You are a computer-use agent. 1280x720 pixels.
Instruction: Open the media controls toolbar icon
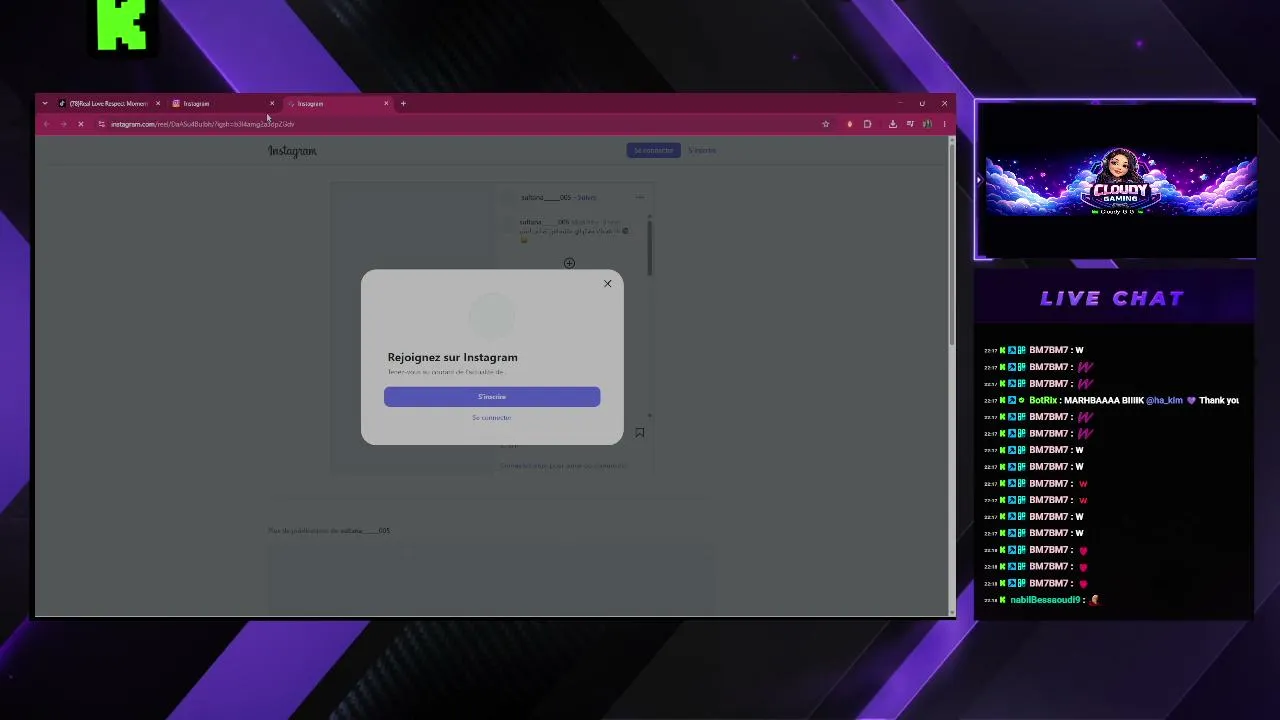910,124
